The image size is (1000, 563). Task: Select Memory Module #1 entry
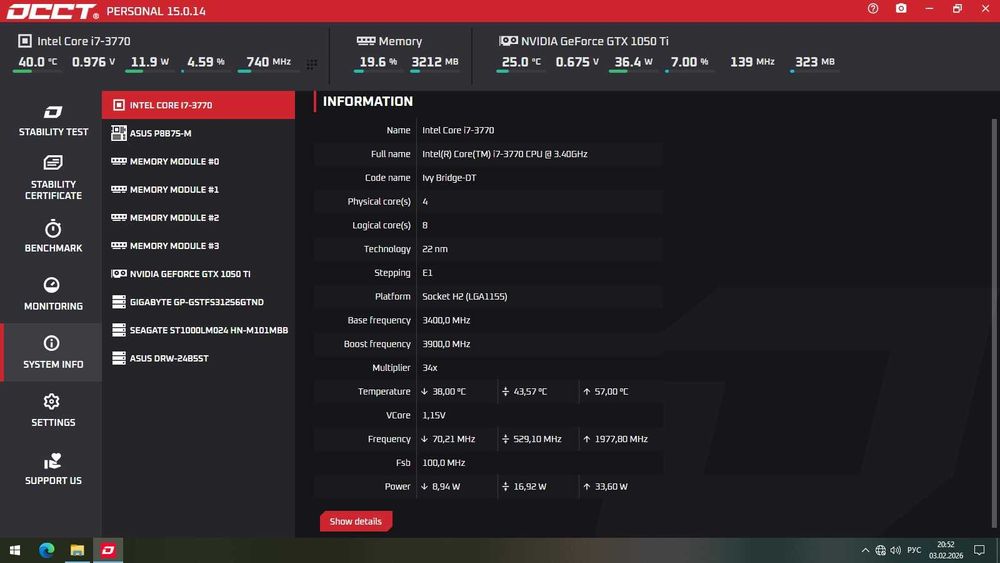click(x=198, y=189)
